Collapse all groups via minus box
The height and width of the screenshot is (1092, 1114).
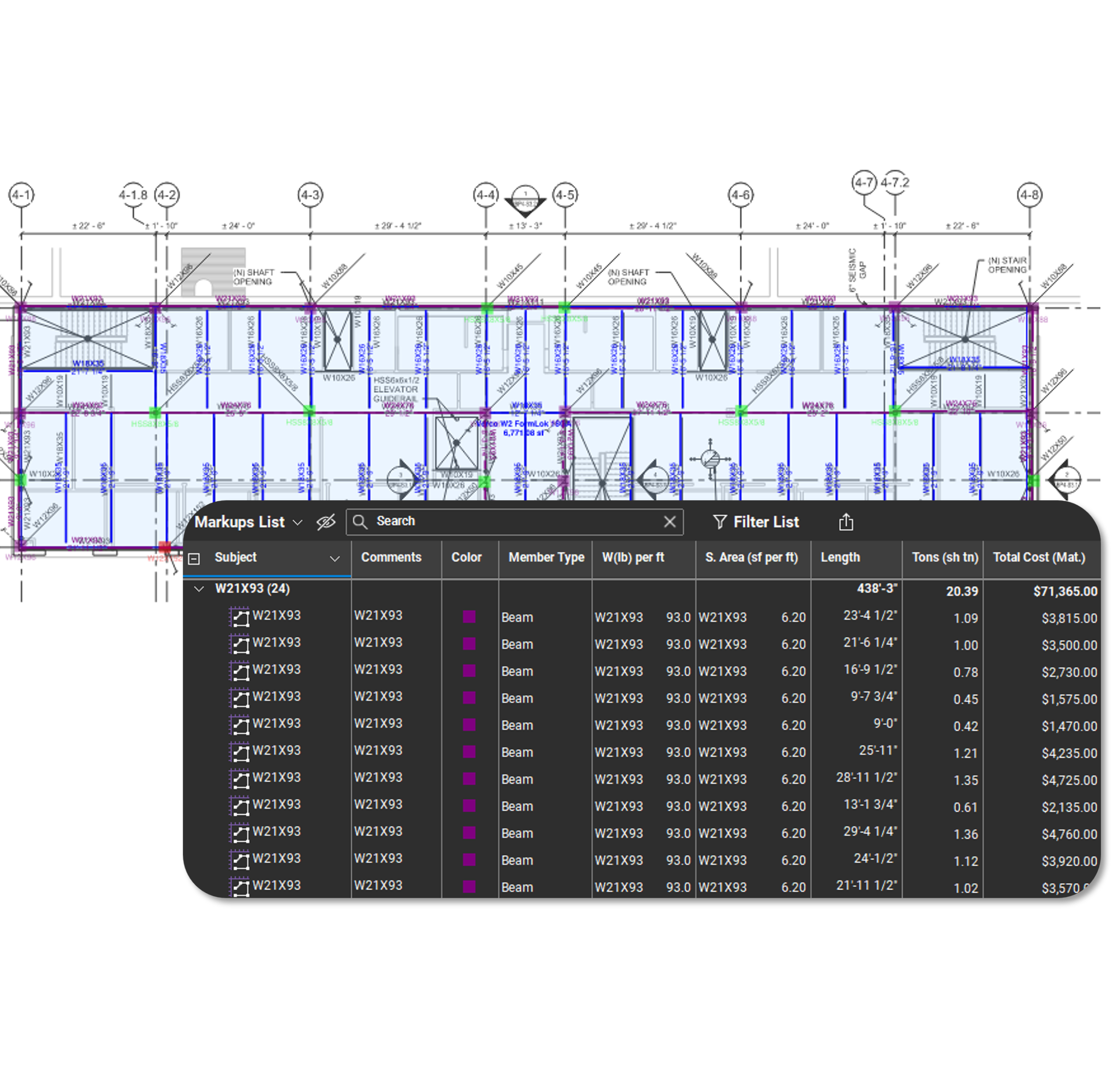coord(195,558)
